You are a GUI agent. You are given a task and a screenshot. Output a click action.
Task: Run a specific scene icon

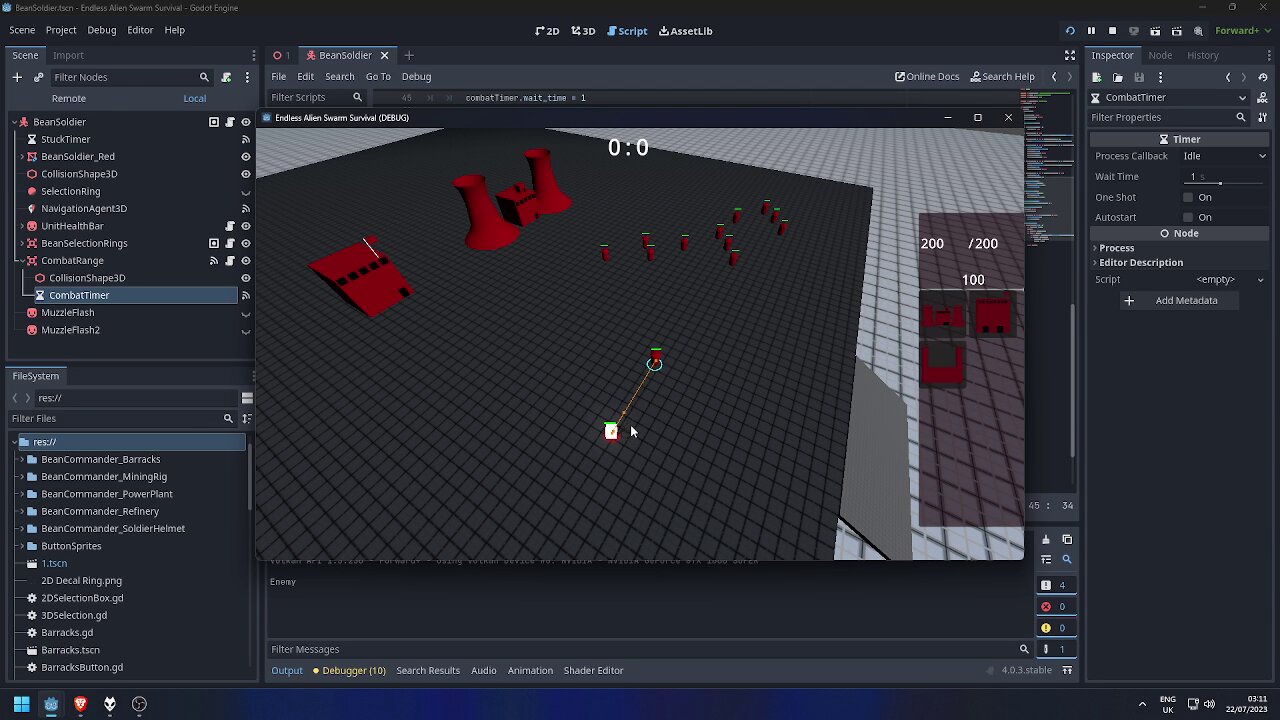1177,31
